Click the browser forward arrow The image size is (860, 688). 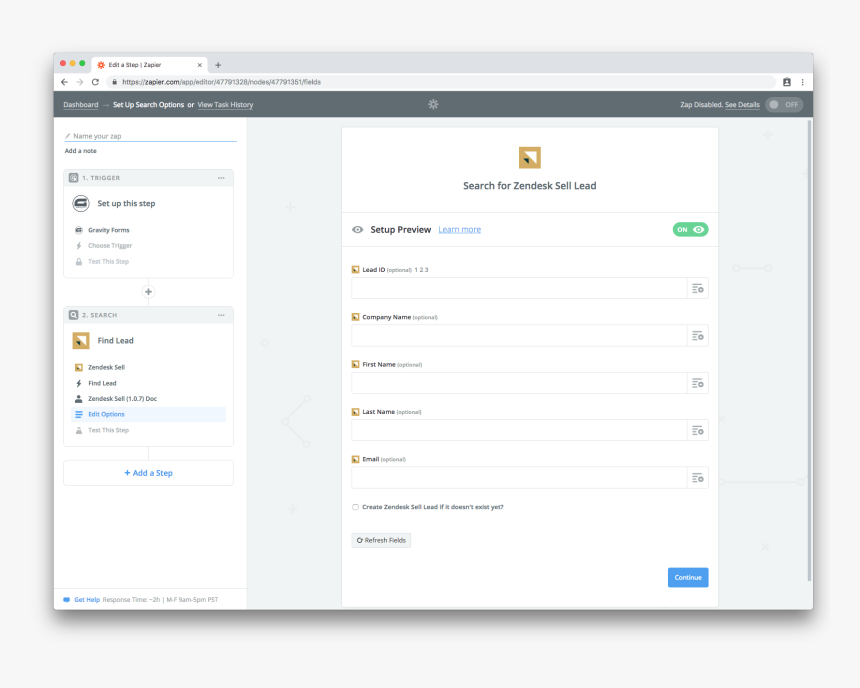click(80, 82)
